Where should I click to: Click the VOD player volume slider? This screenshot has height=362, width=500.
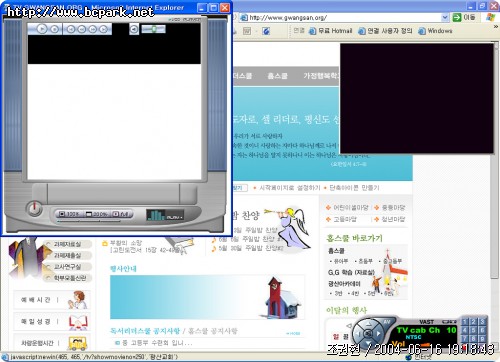click(153, 29)
